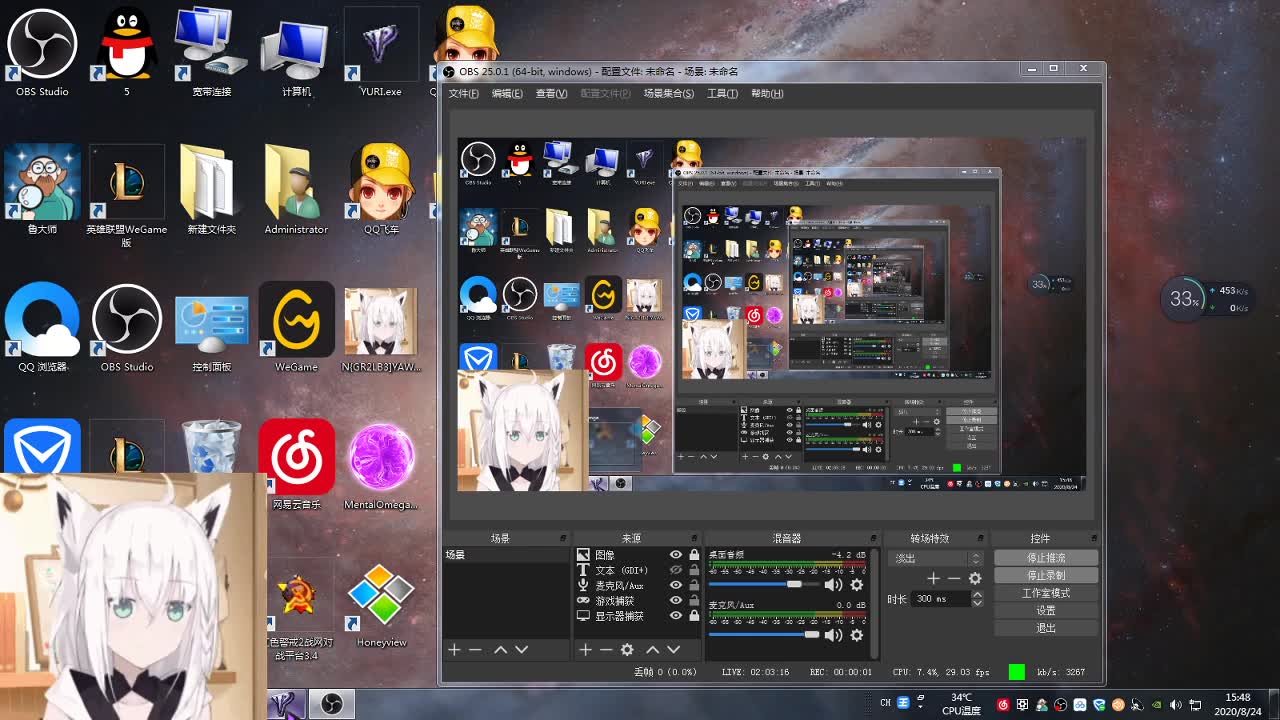Open the Administrator folder icon

click(x=296, y=190)
